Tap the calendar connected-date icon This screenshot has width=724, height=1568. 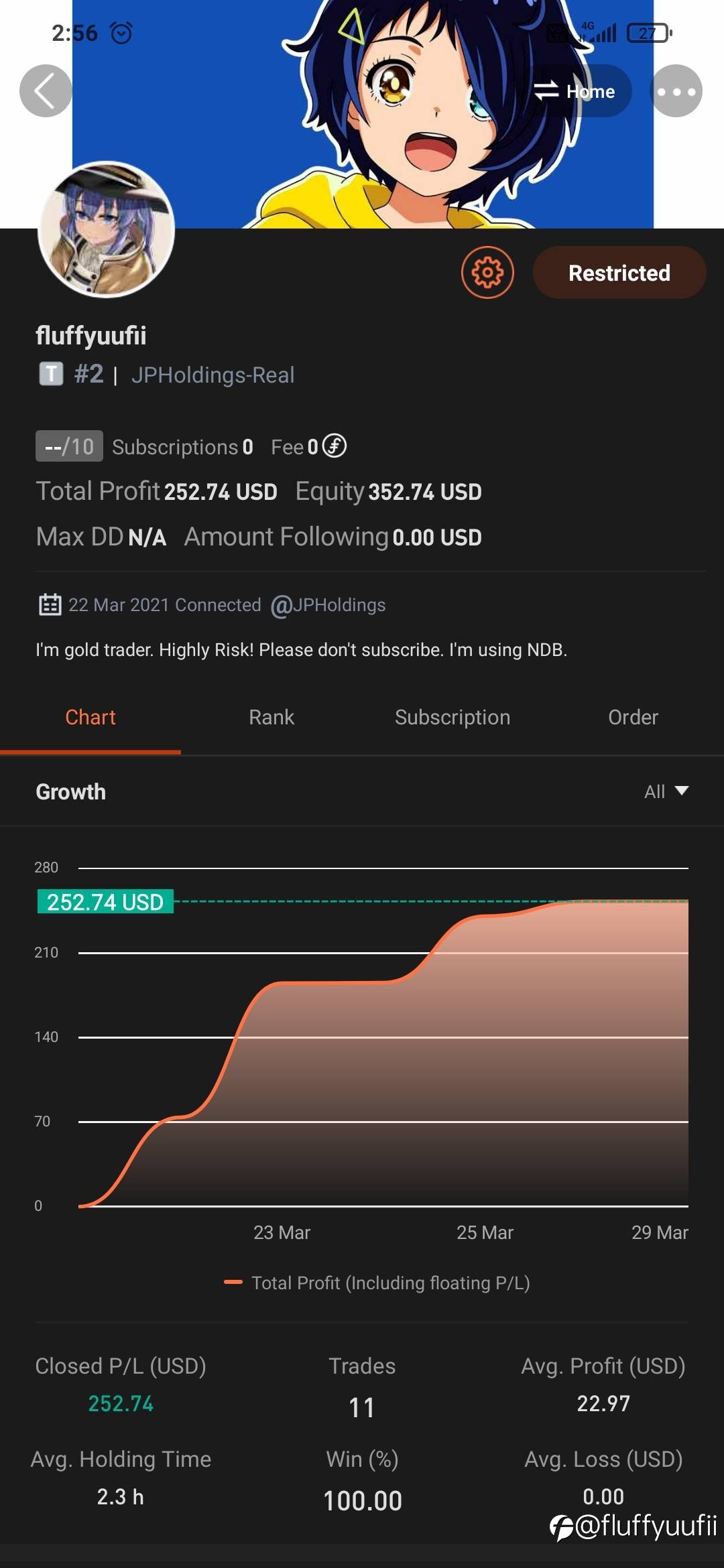point(50,604)
